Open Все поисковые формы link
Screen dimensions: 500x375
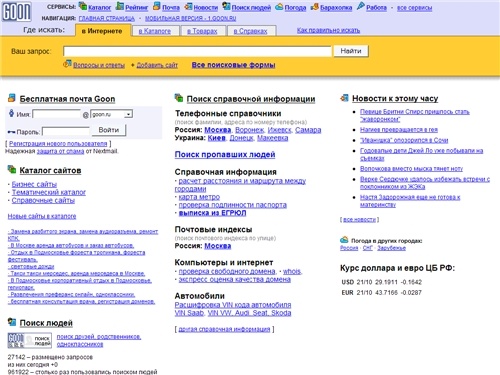tap(233, 65)
